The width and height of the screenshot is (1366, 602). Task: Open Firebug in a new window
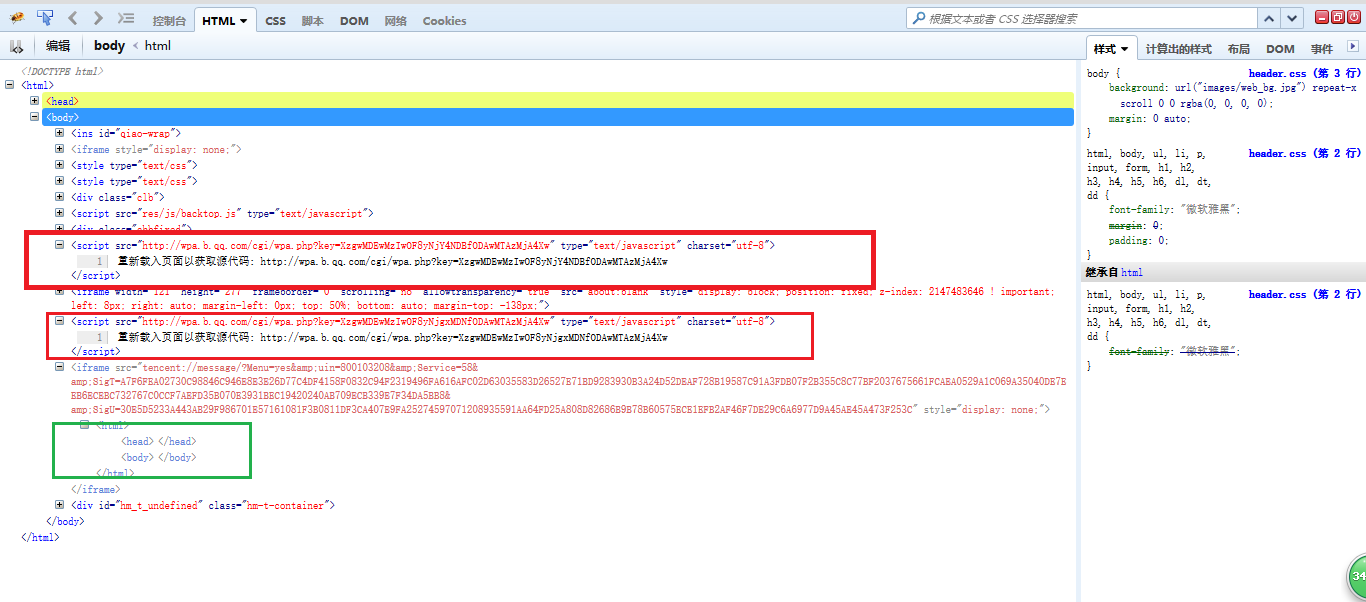tap(1338, 17)
